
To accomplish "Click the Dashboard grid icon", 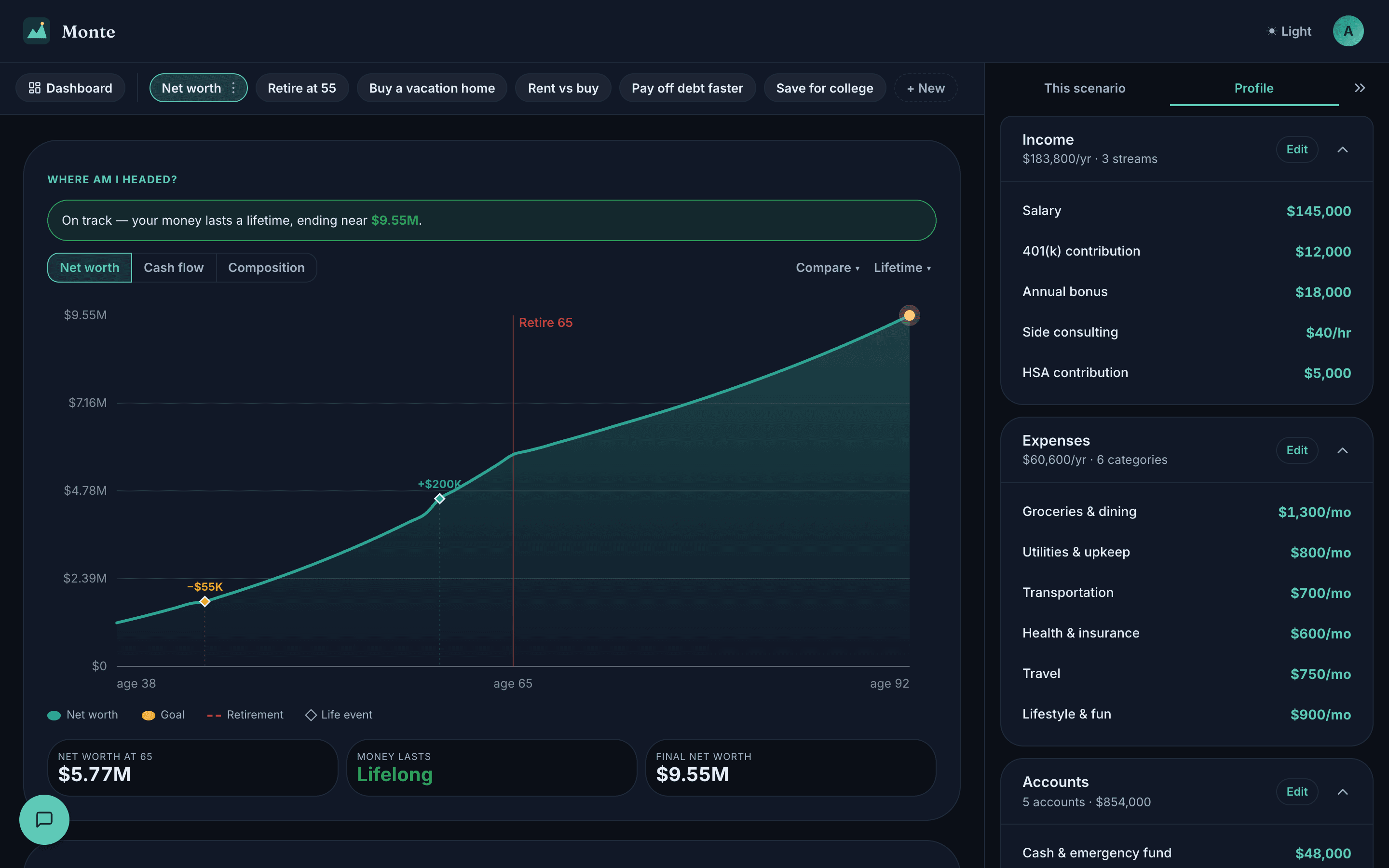I will (x=34, y=88).
